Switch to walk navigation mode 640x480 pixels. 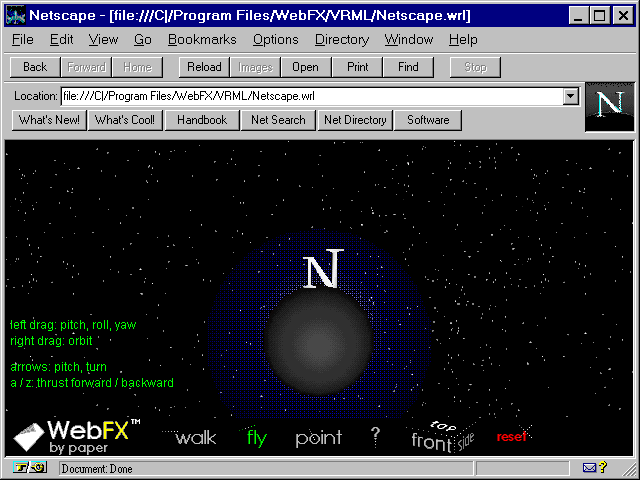pos(196,438)
